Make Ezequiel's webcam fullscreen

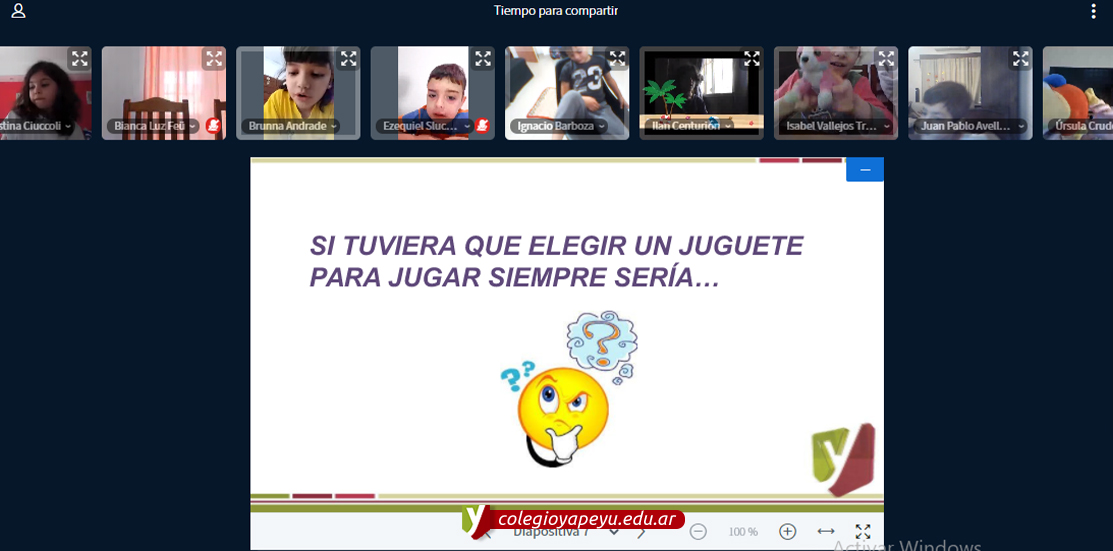[x=483, y=59]
